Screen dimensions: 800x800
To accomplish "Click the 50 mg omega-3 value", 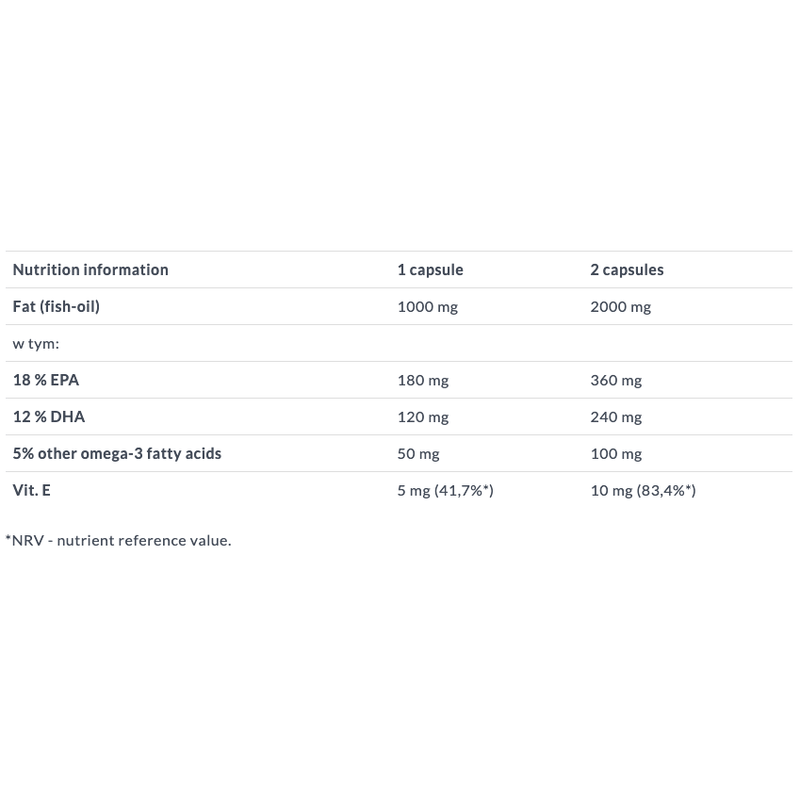I will tap(418, 454).
